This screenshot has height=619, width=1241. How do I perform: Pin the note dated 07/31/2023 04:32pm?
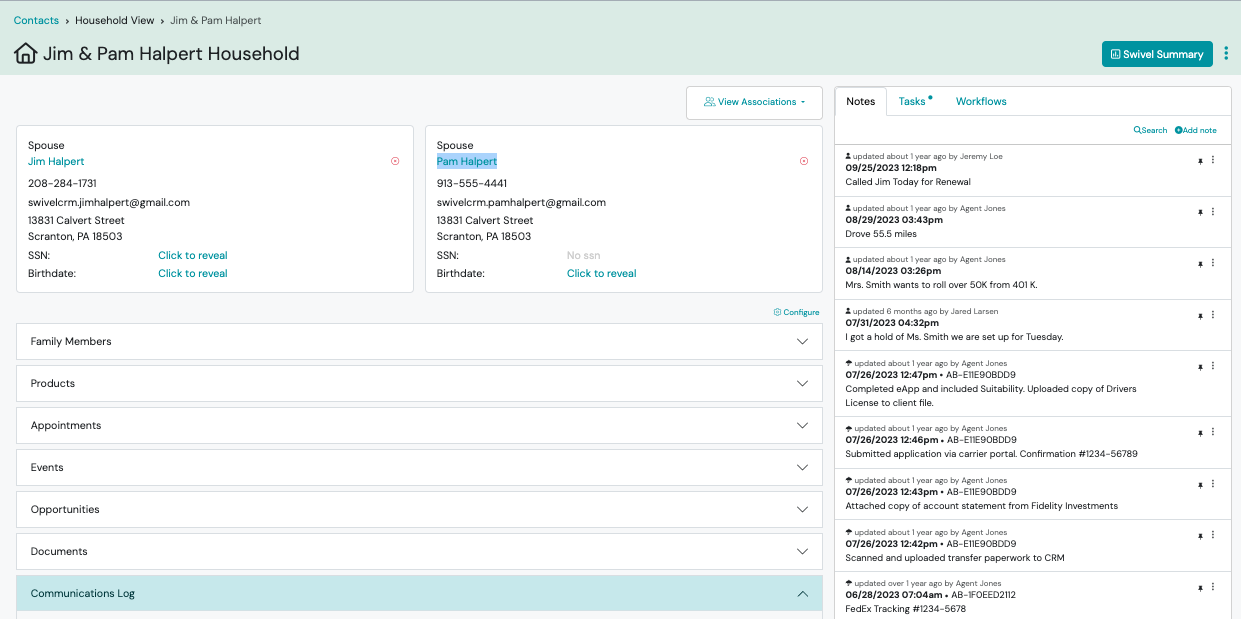[1200, 316]
